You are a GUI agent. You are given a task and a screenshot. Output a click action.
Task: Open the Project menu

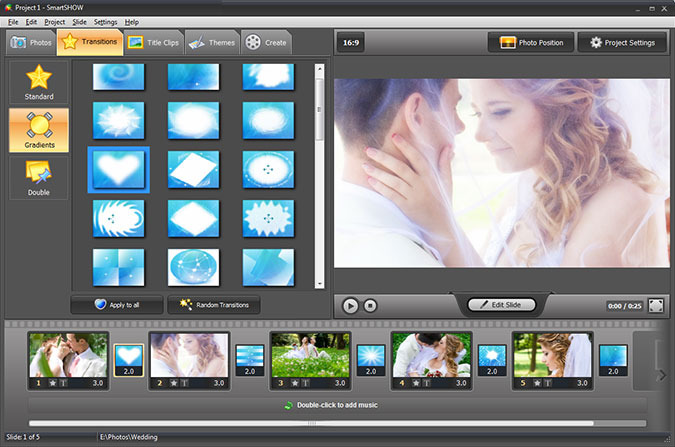[54, 22]
